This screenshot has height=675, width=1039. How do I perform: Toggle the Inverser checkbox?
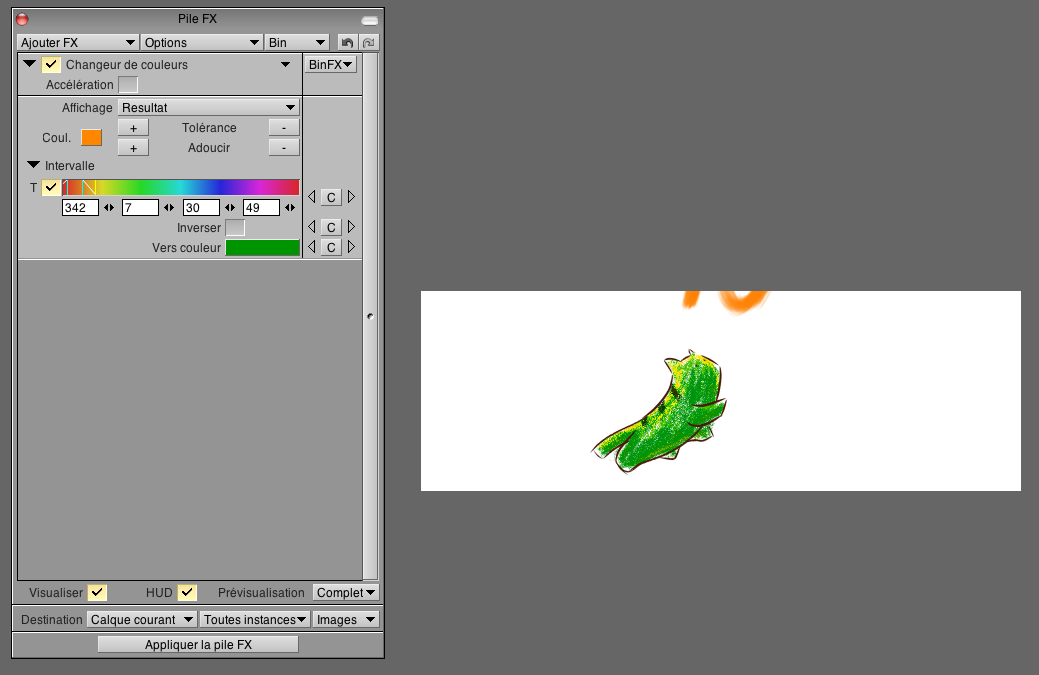tap(235, 228)
